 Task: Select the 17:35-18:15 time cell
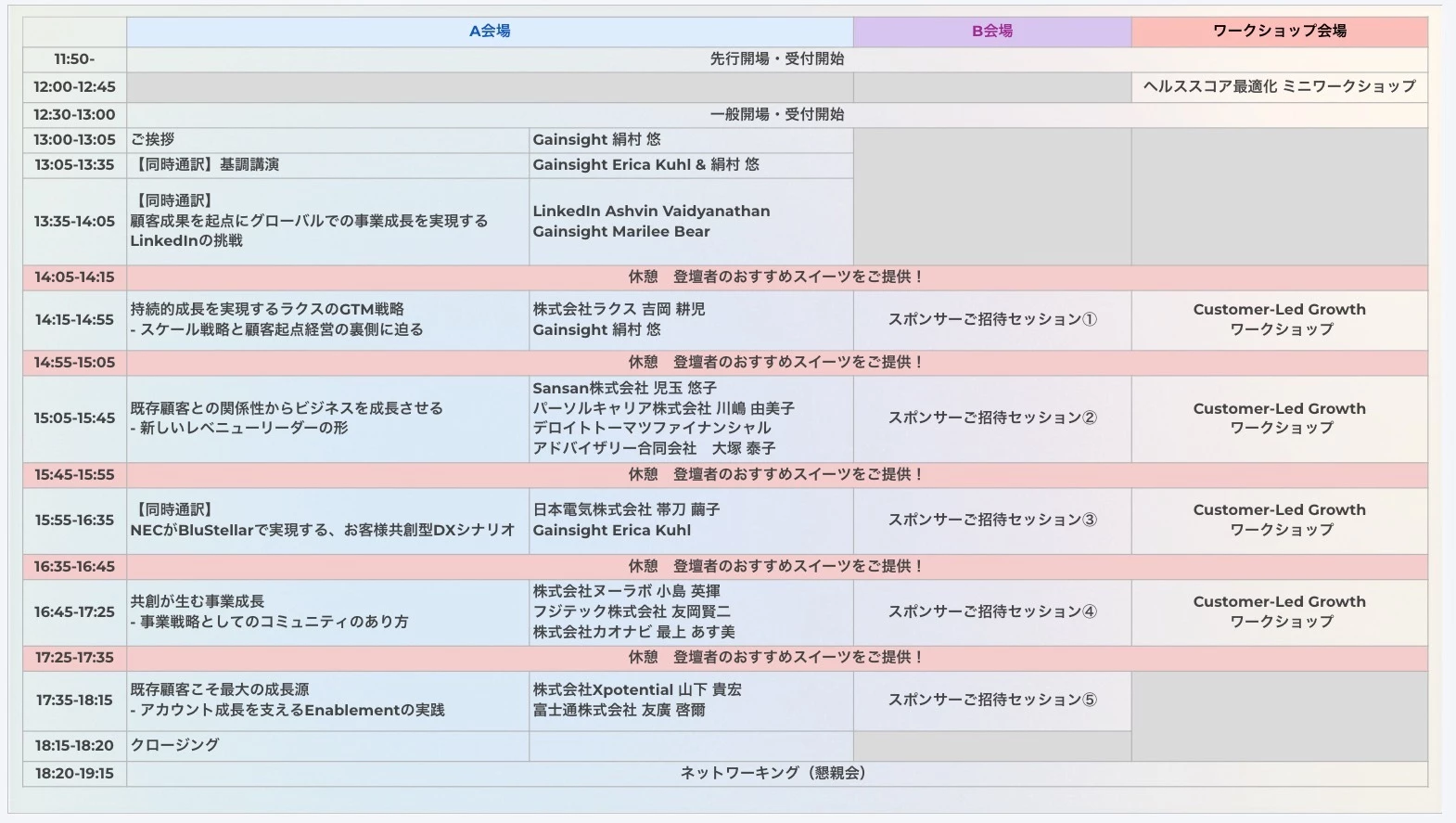74,701
